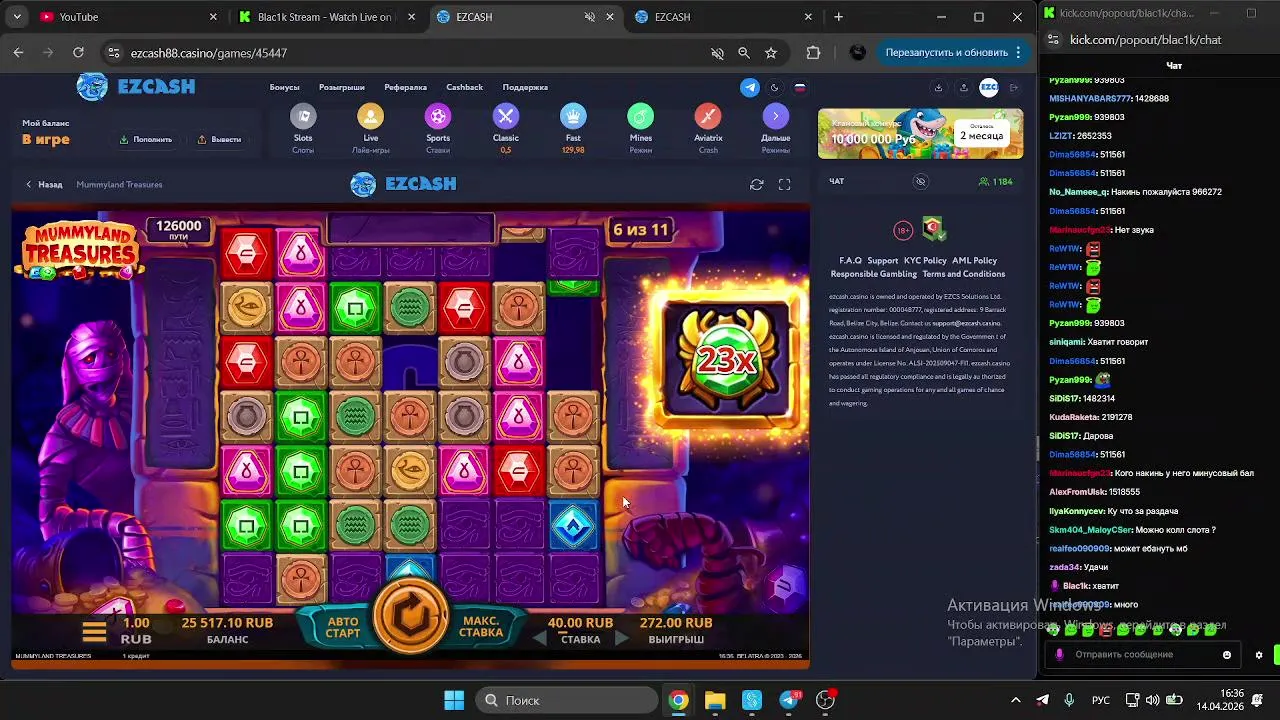Click the Вывести withdraw button
1280x720 pixels.
[219, 139]
